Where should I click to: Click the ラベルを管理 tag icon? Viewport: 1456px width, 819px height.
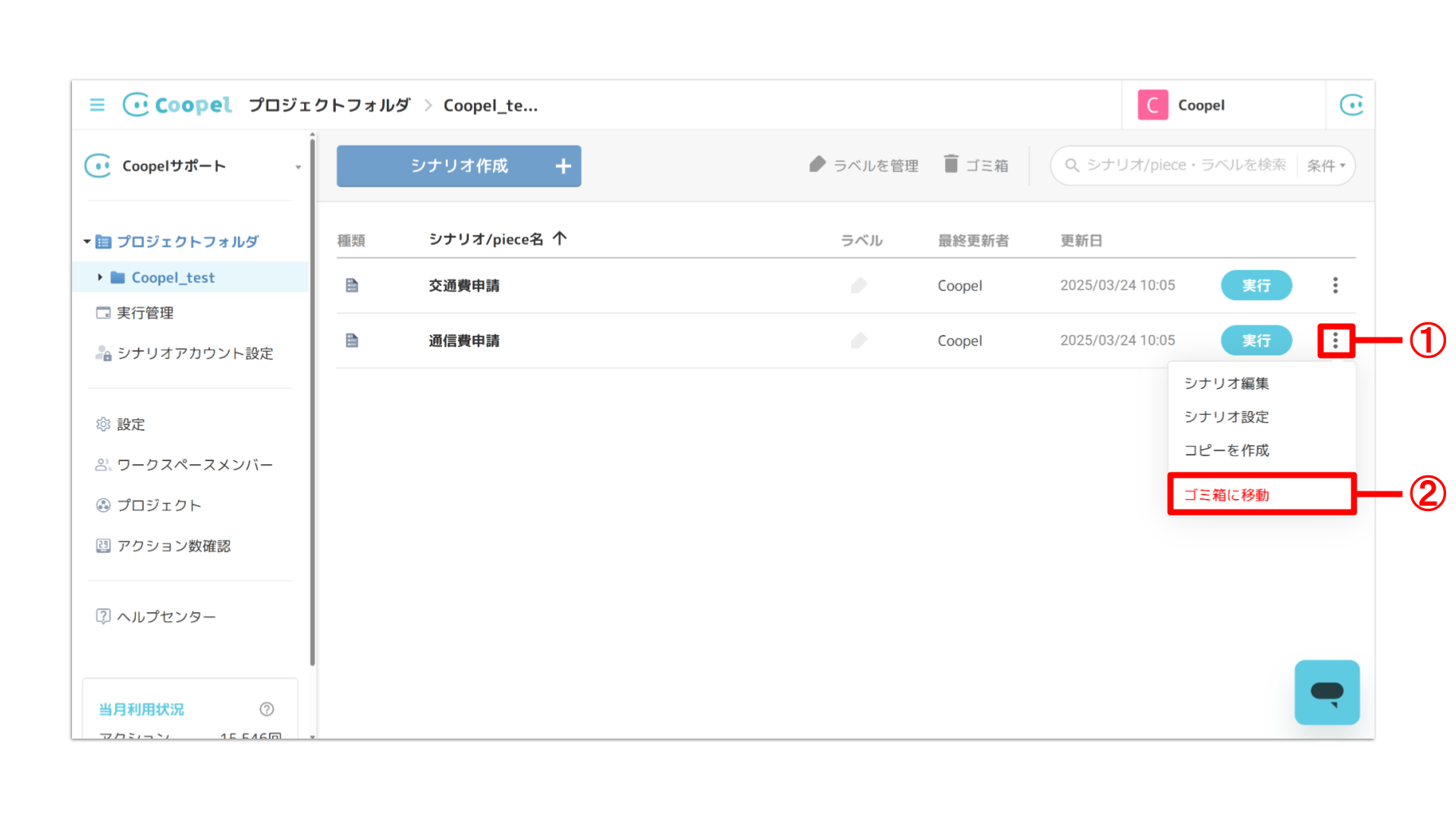[x=817, y=164]
